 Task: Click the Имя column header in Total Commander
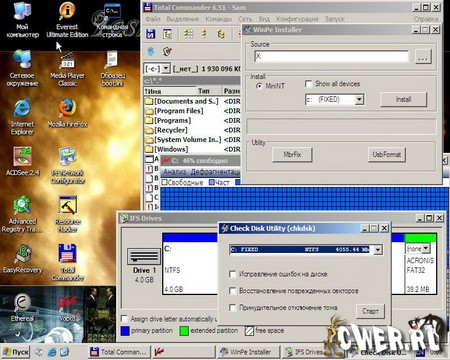[x=170, y=91]
